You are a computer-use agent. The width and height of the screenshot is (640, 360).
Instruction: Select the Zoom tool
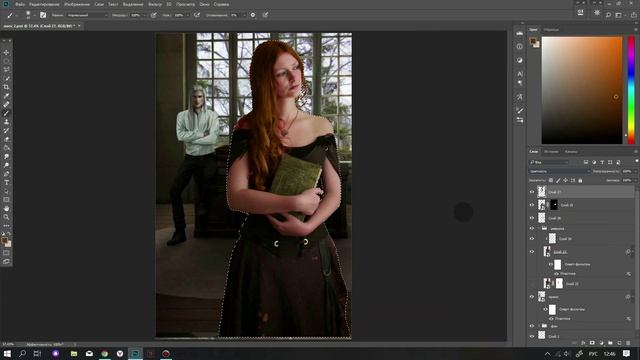click(6, 217)
